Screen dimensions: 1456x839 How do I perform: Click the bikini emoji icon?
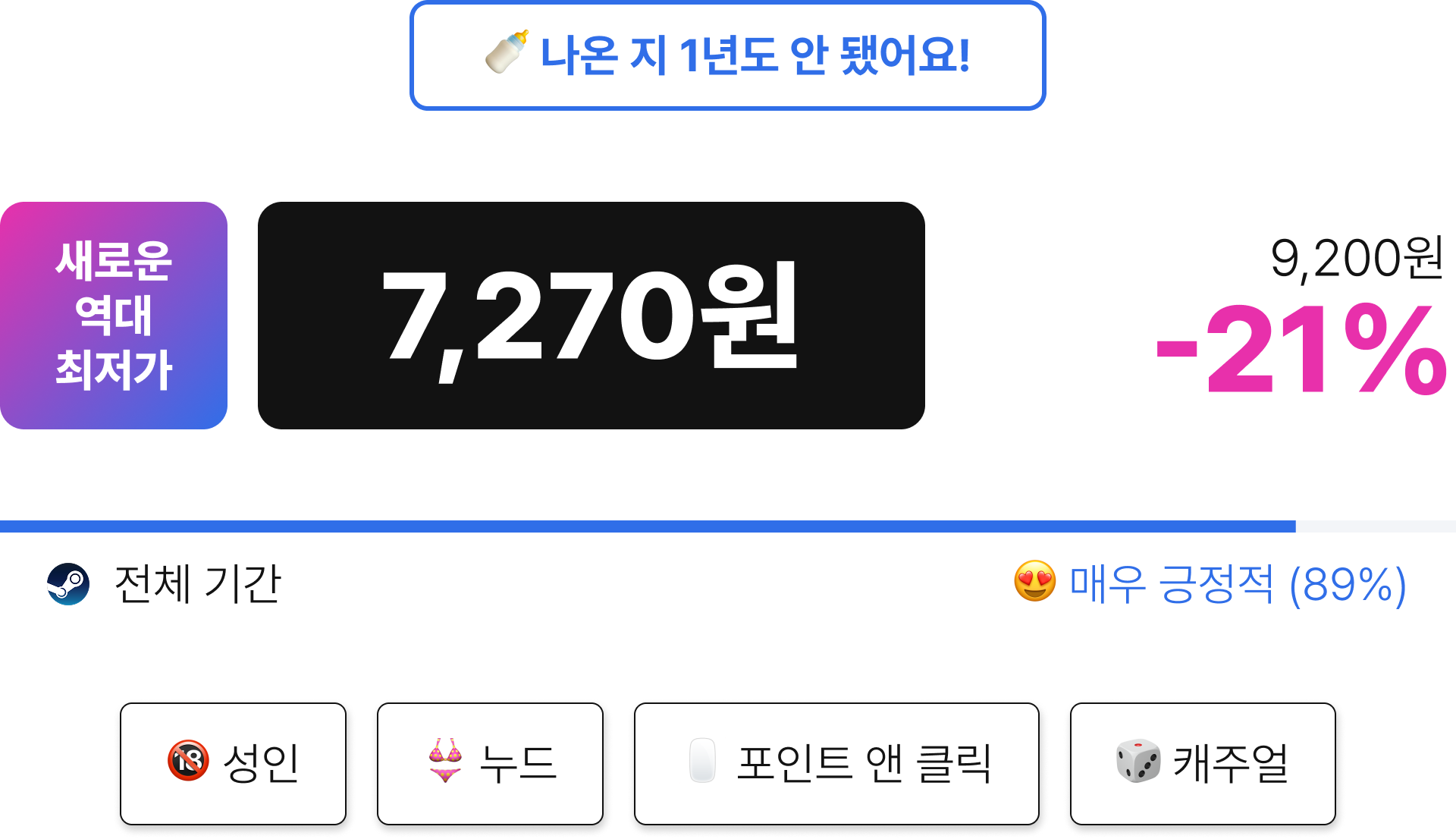pos(445,761)
